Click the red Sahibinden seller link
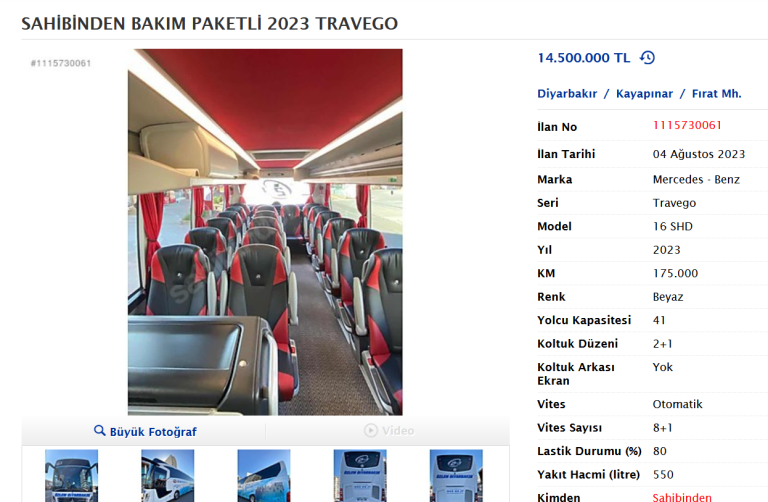 pyautogui.click(x=682, y=497)
